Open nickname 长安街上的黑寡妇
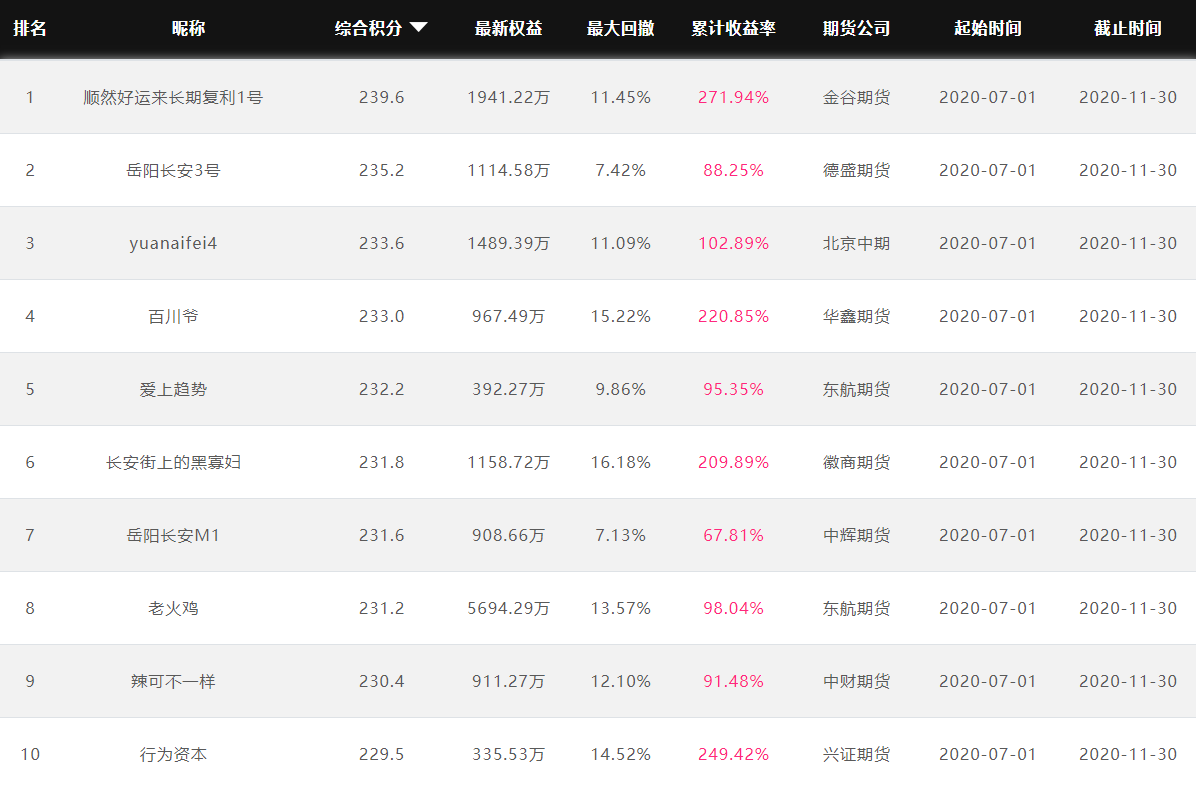This screenshot has height=786, width=1196. click(173, 462)
